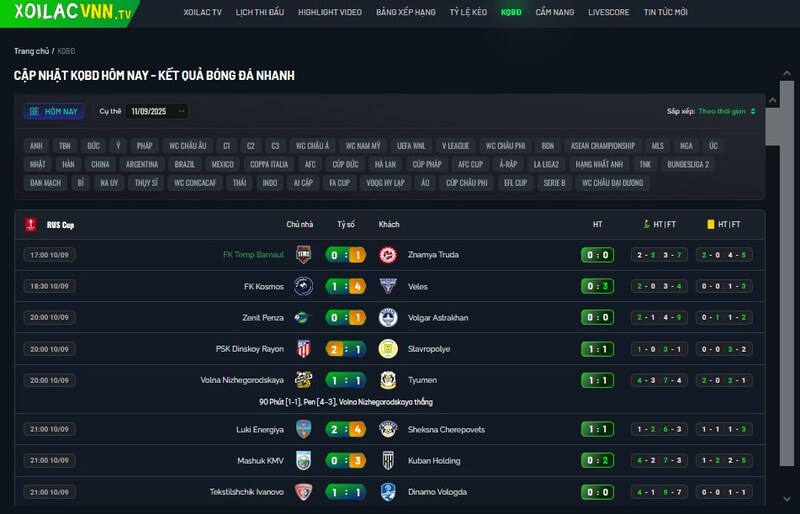Click PSK Dinskoy Rayon team logo
Viewport: 800px width, 514px height.
tap(304, 349)
